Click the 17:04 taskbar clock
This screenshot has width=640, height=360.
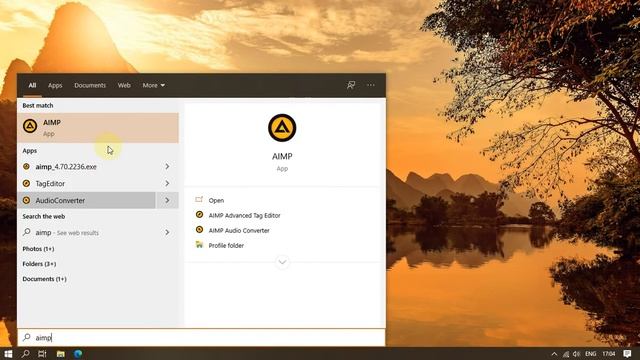coord(609,354)
